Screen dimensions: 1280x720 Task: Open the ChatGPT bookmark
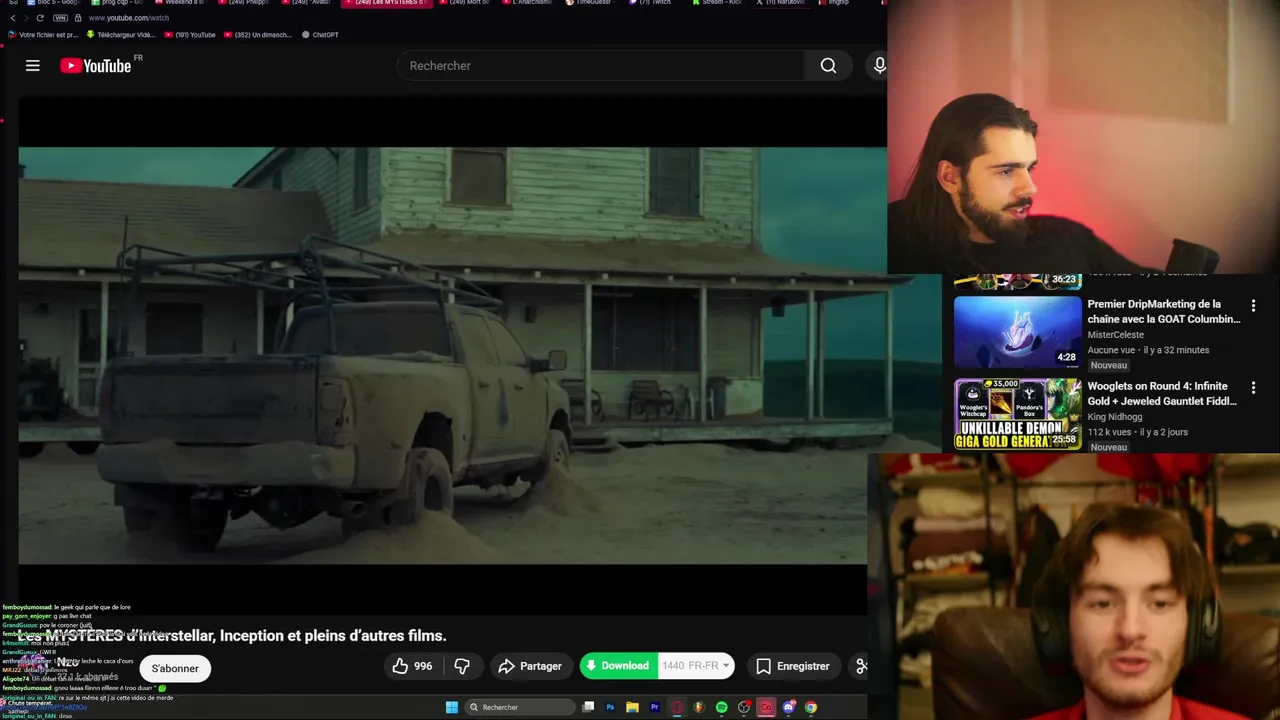[x=321, y=34]
